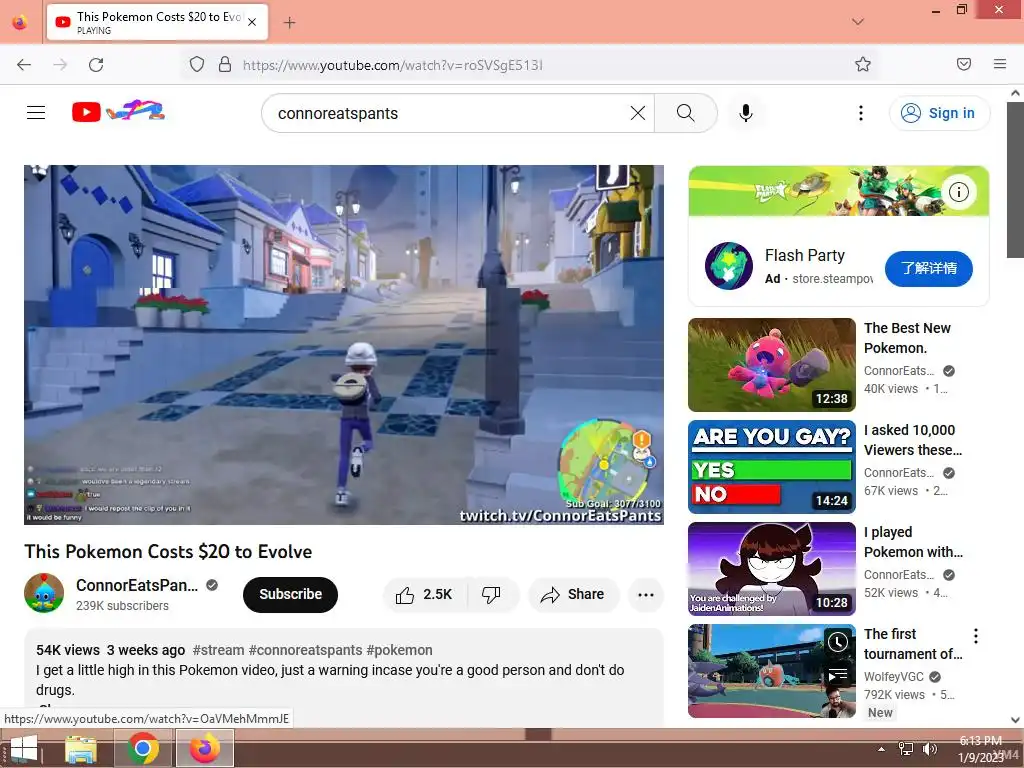Launch Chrome from taskbar
1024x768 pixels.
pos(142,748)
